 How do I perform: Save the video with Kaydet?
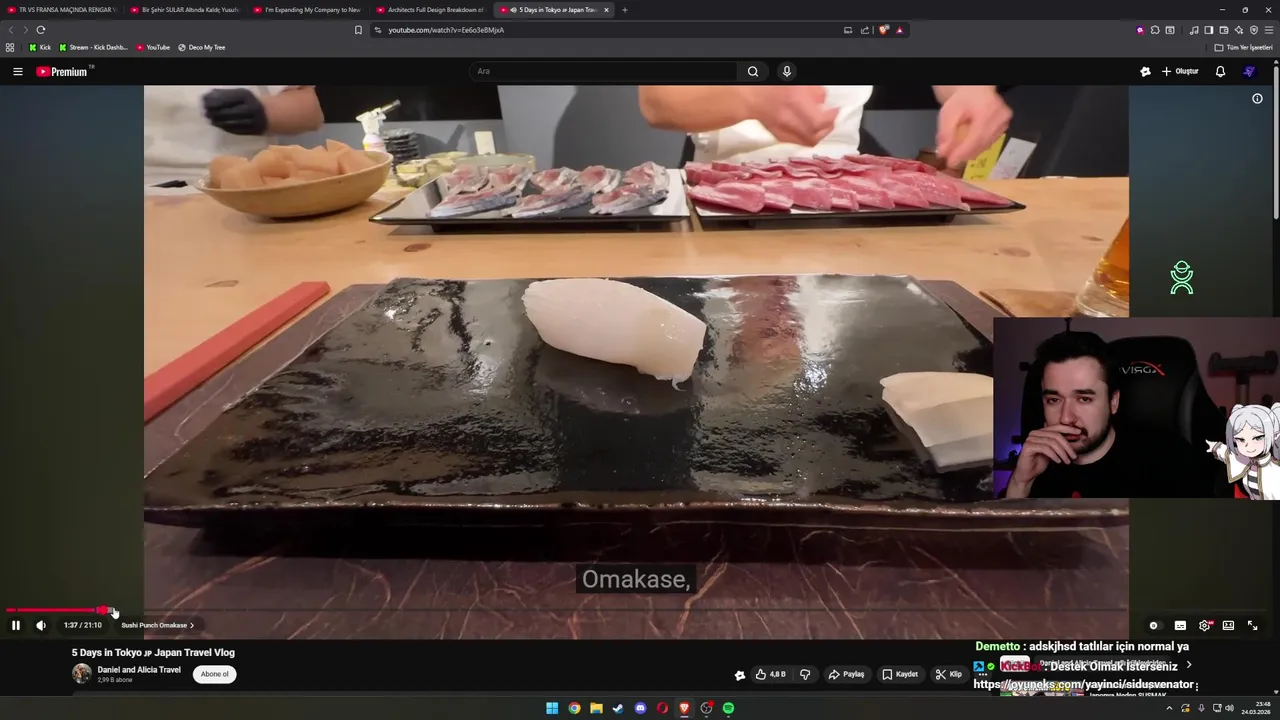pyautogui.click(x=900, y=674)
